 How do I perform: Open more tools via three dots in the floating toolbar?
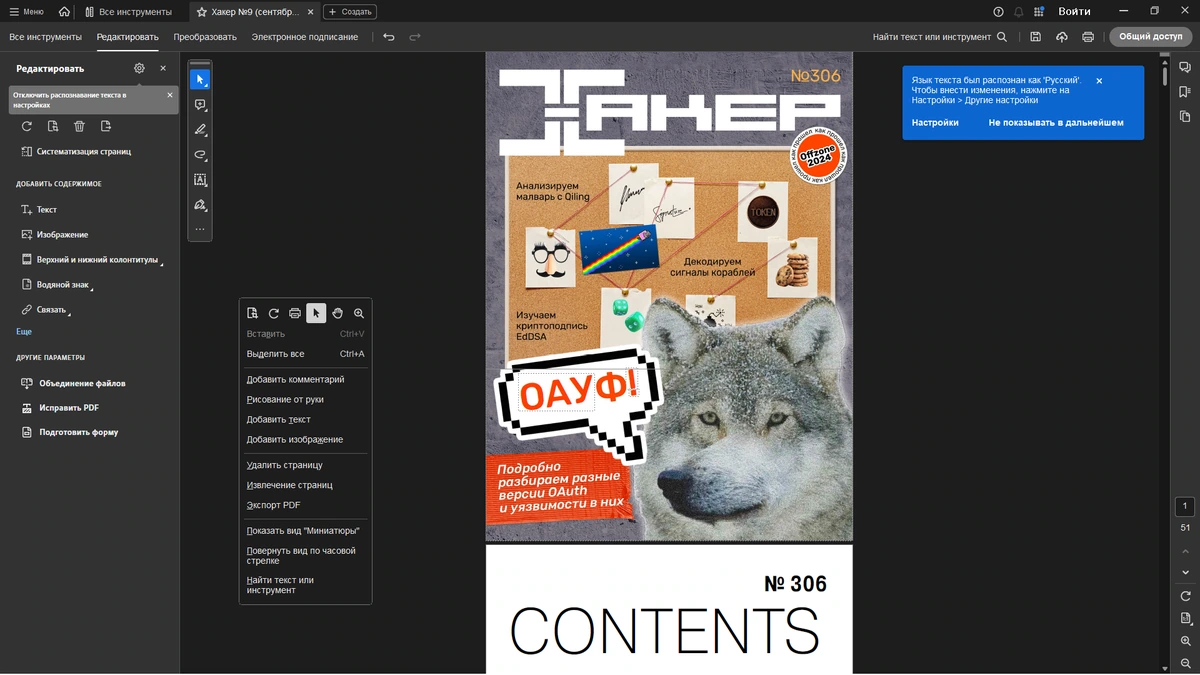(x=200, y=229)
